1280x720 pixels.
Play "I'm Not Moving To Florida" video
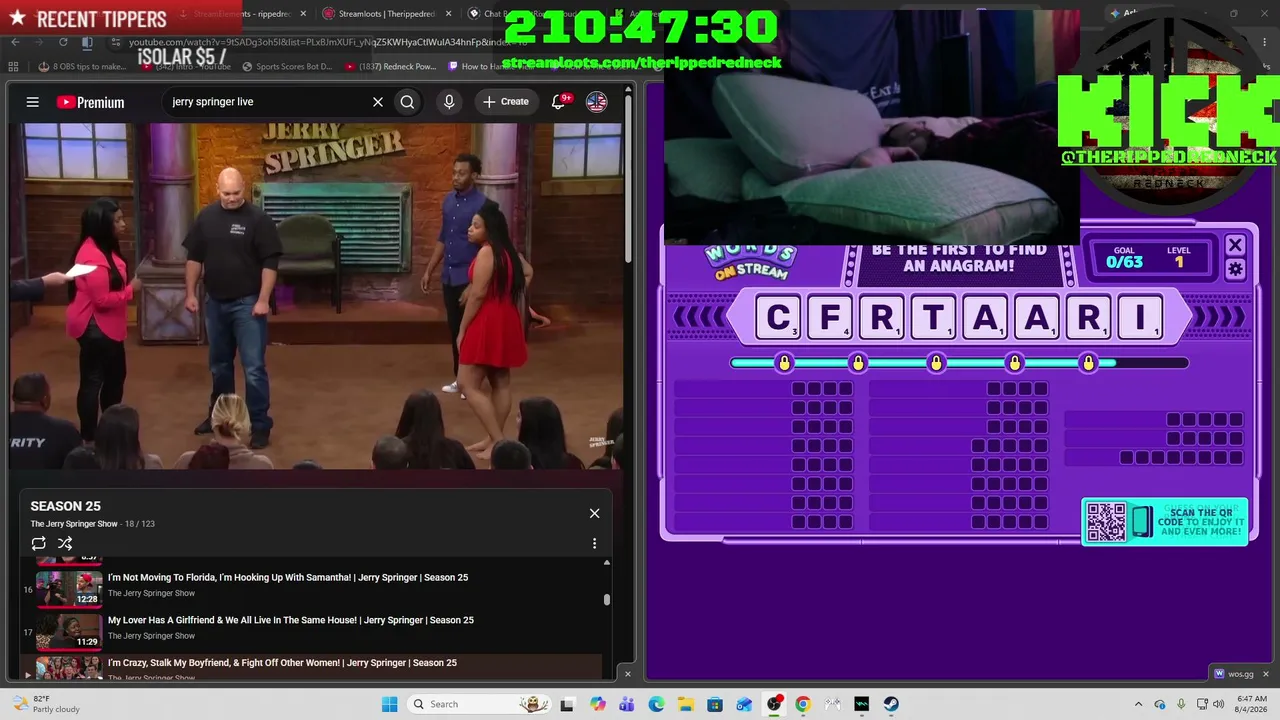point(288,577)
